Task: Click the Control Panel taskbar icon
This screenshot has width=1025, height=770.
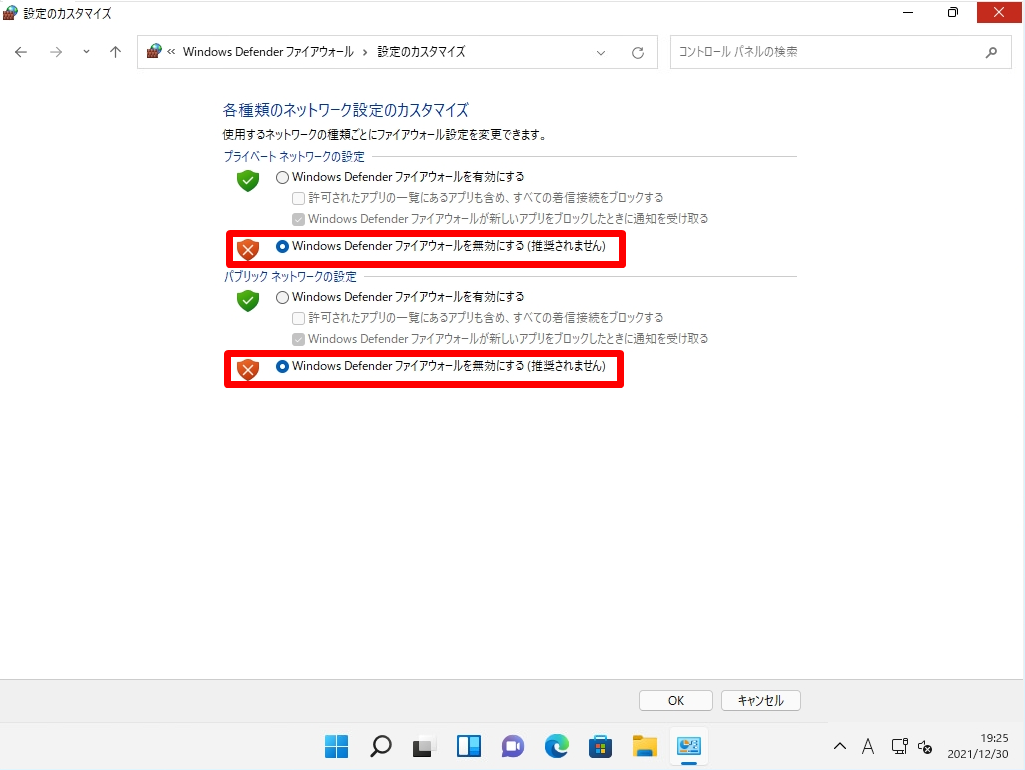Action: click(688, 746)
